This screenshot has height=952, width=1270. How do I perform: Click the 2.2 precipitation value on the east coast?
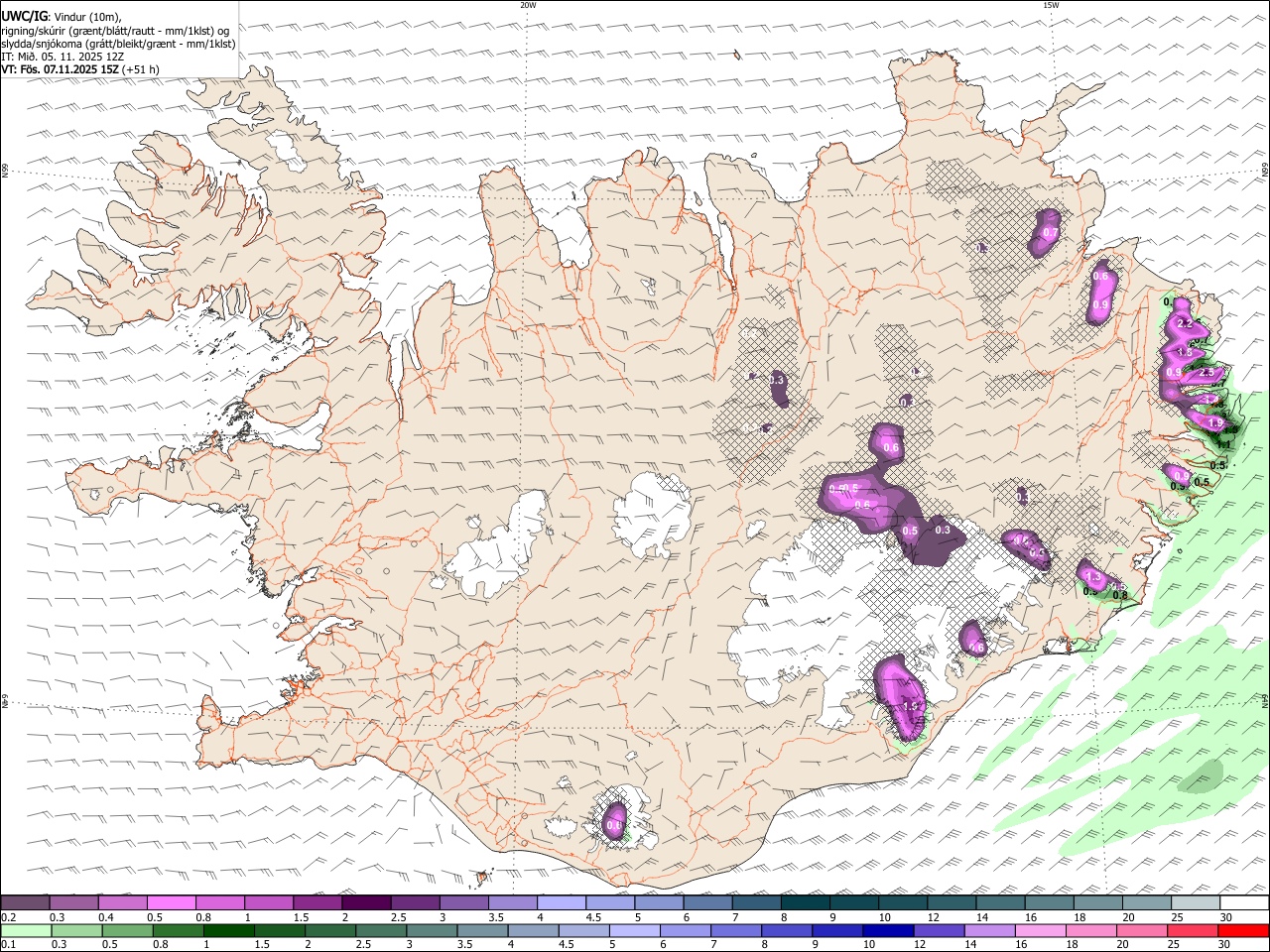[x=1184, y=324]
